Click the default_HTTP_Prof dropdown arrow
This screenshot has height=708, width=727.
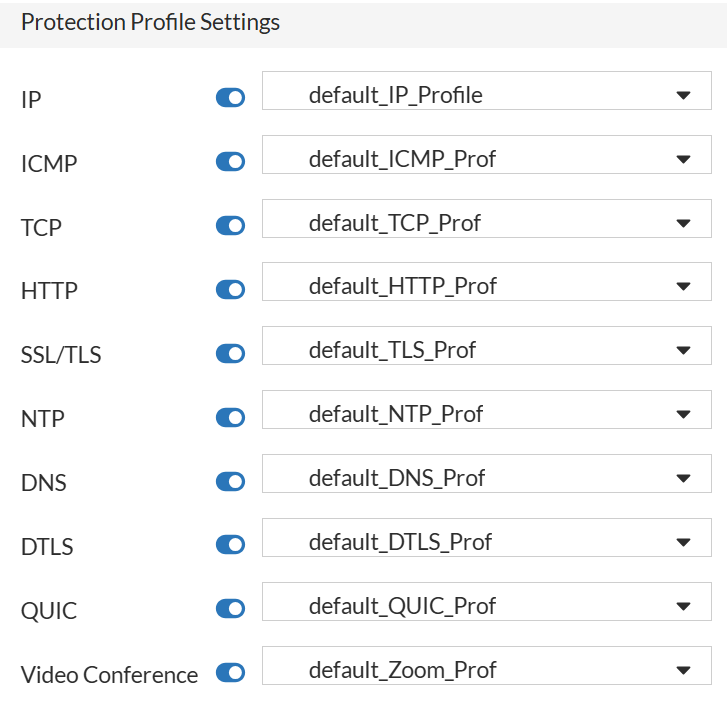click(683, 287)
